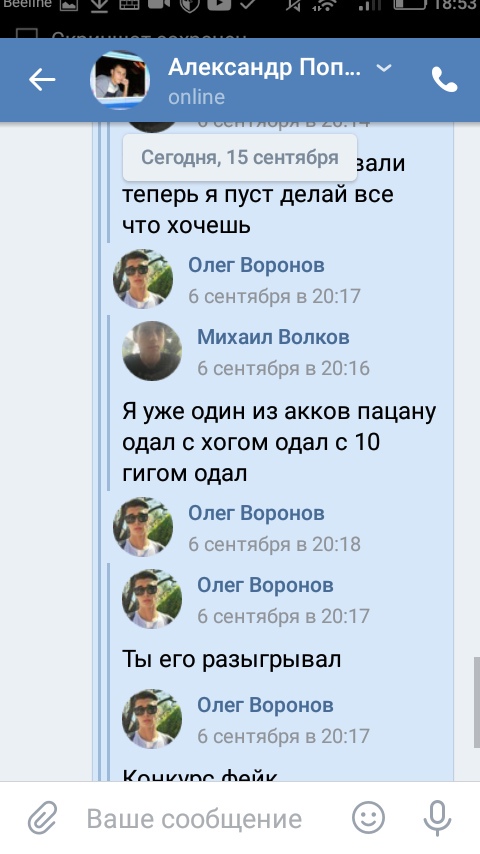Open Олег Воронов name above "Конкурс фейк"

[265, 705]
